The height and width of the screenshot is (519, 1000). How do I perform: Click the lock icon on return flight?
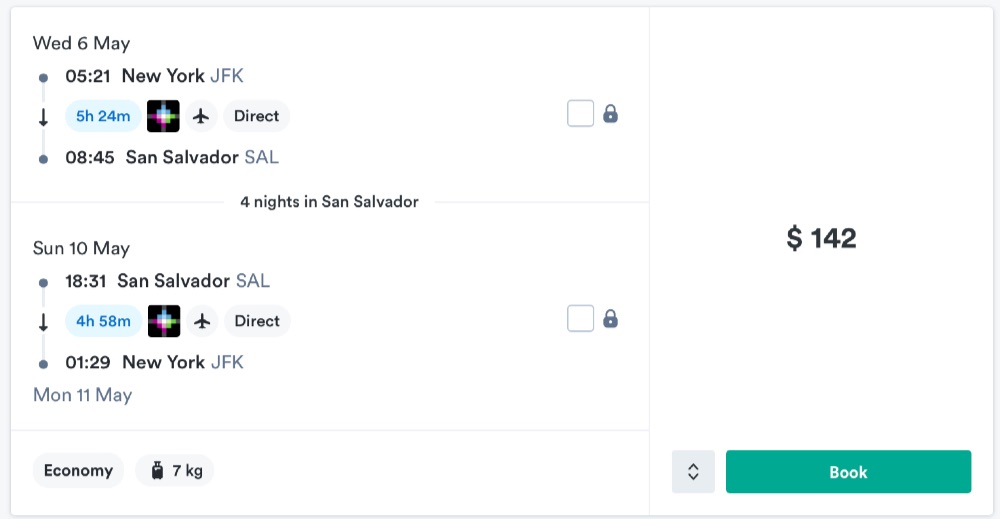[611, 319]
